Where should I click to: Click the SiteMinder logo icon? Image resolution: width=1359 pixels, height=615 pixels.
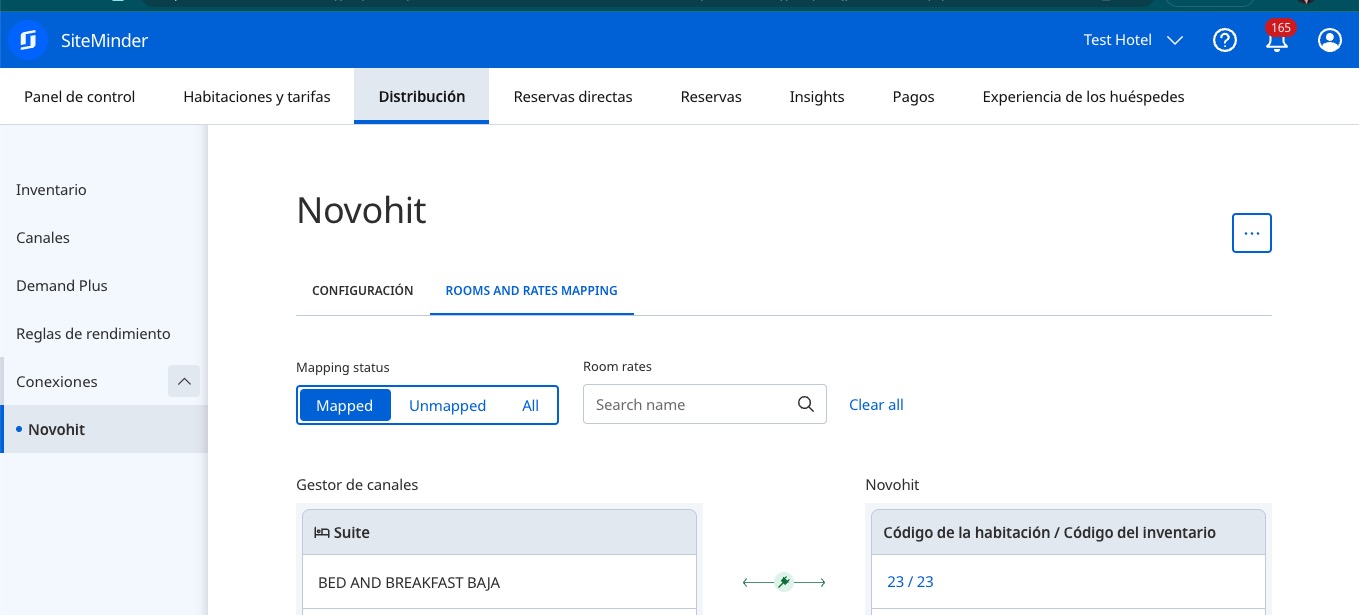pos(28,40)
